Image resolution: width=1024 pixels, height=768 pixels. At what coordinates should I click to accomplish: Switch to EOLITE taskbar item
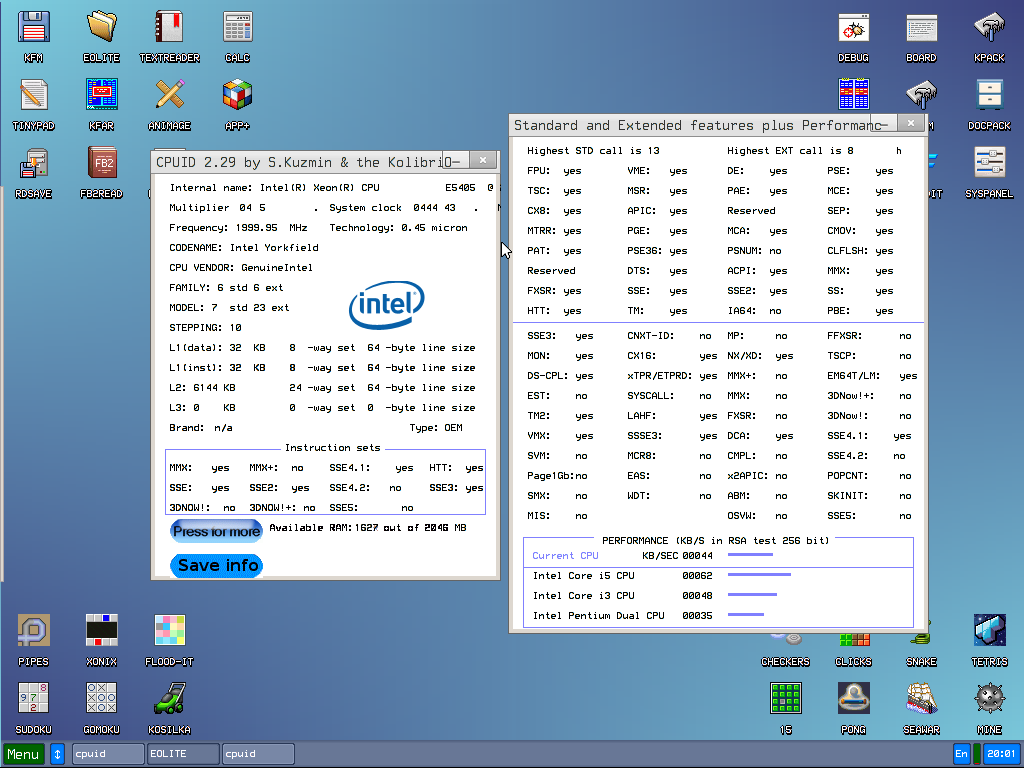[182, 754]
